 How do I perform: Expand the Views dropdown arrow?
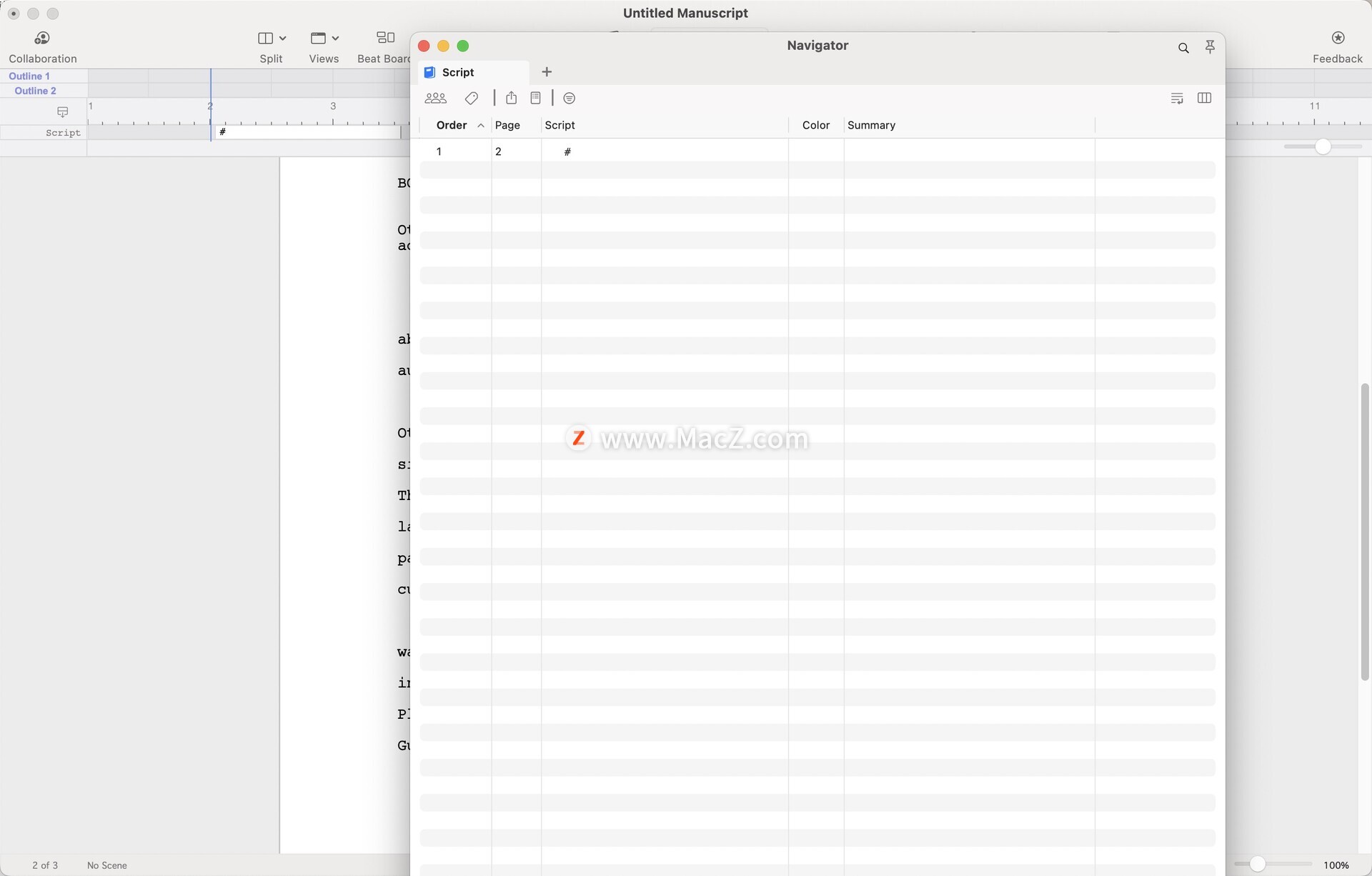click(x=335, y=38)
